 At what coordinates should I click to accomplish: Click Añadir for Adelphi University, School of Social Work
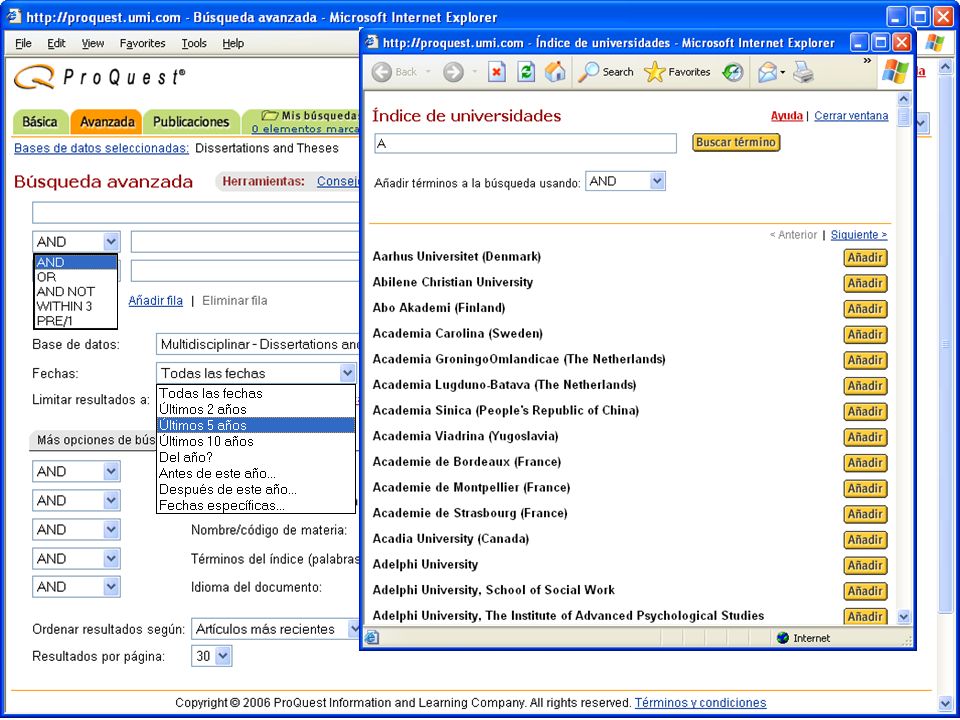[865, 591]
